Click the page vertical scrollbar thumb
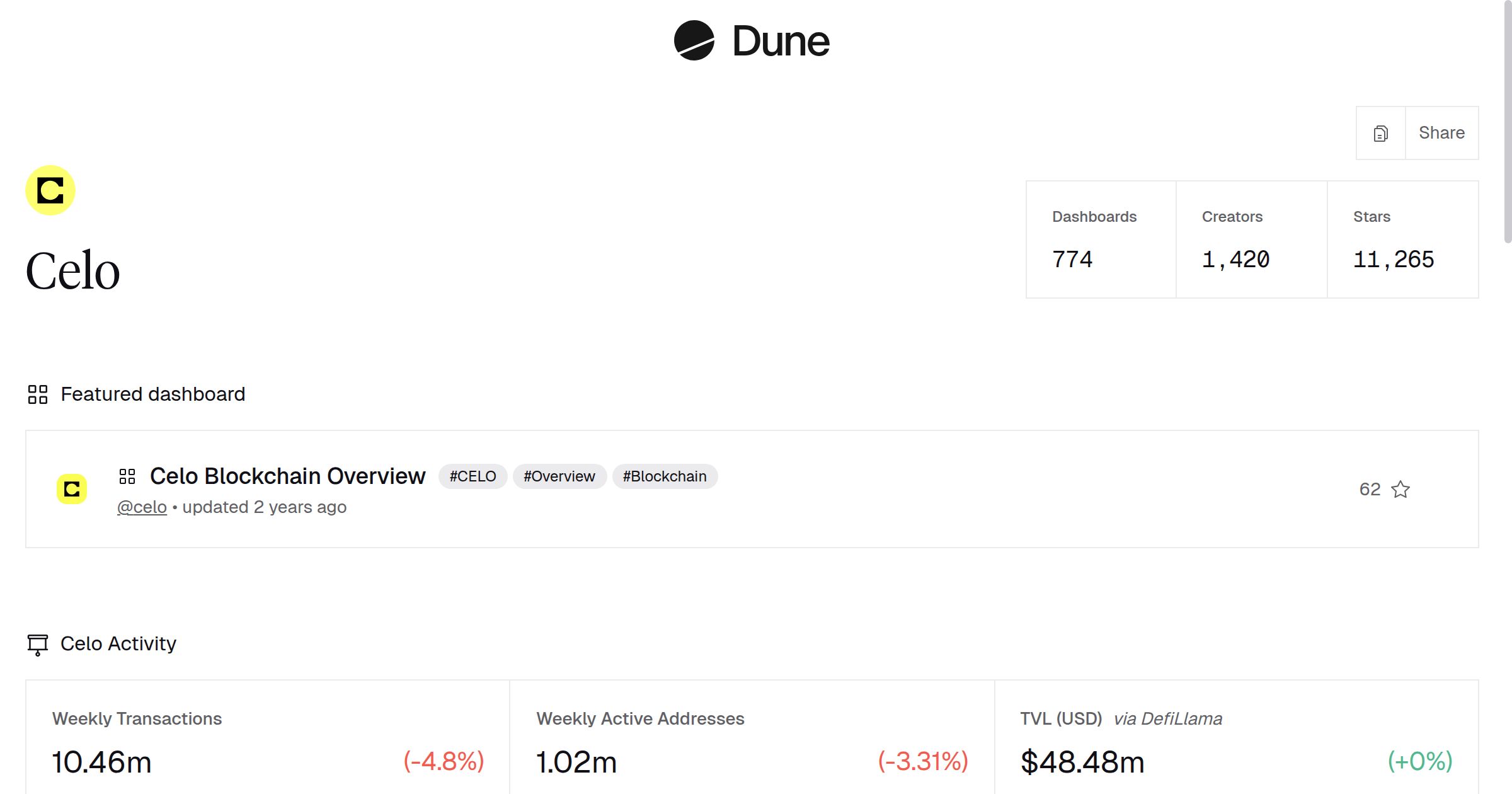The image size is (1512, 794). pos(1507,123)
